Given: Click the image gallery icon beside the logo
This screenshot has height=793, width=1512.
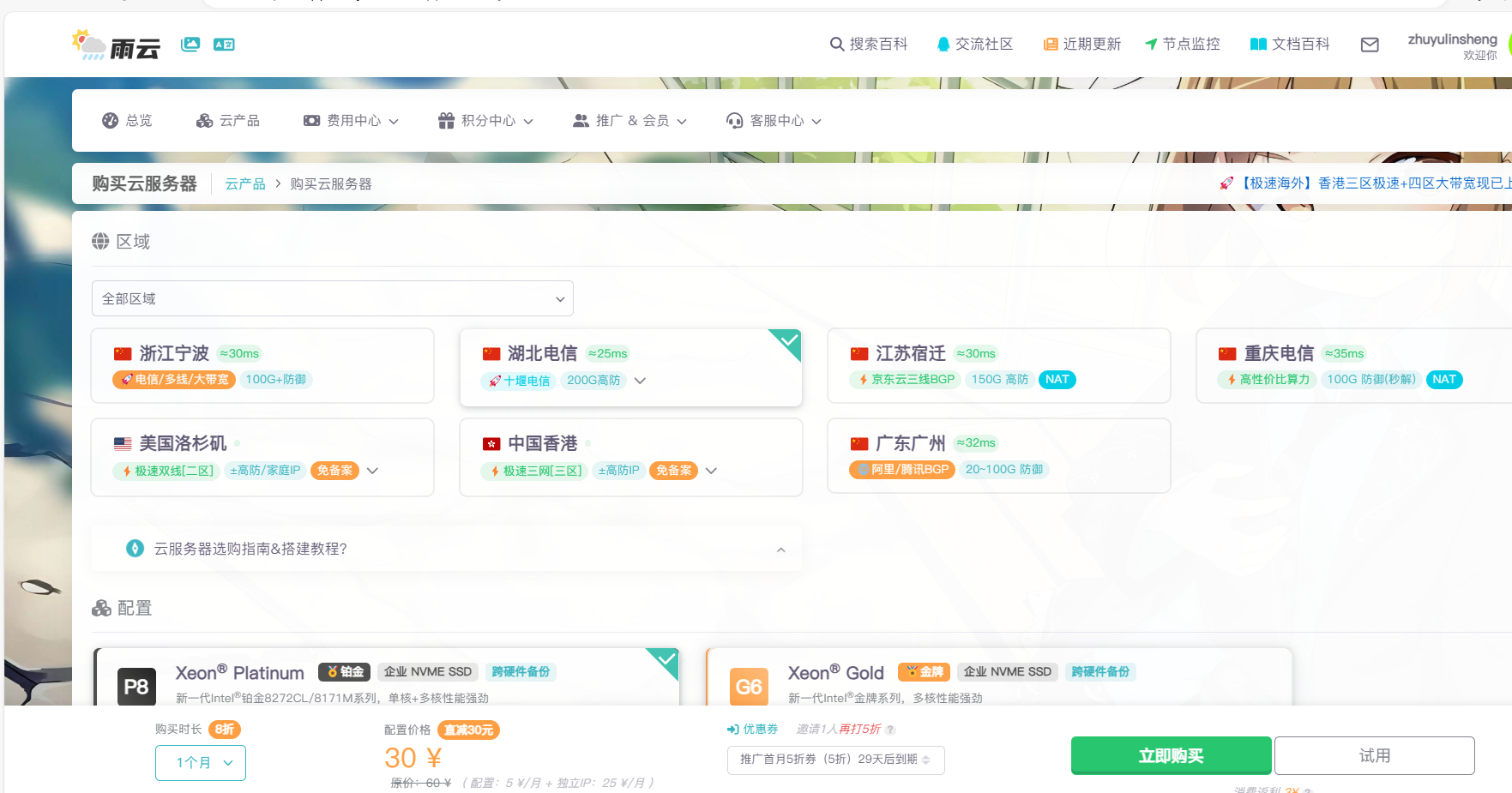Looking at the screenshot, I should pos(190,44).
